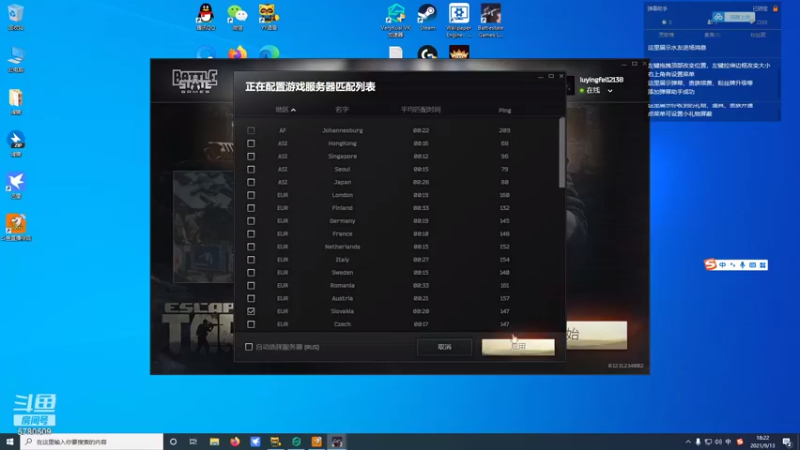Image resolution: width=800 pixels, height=450 pixels.
Task: Open the blue bird app desktop icon
Action: point(16,186)
